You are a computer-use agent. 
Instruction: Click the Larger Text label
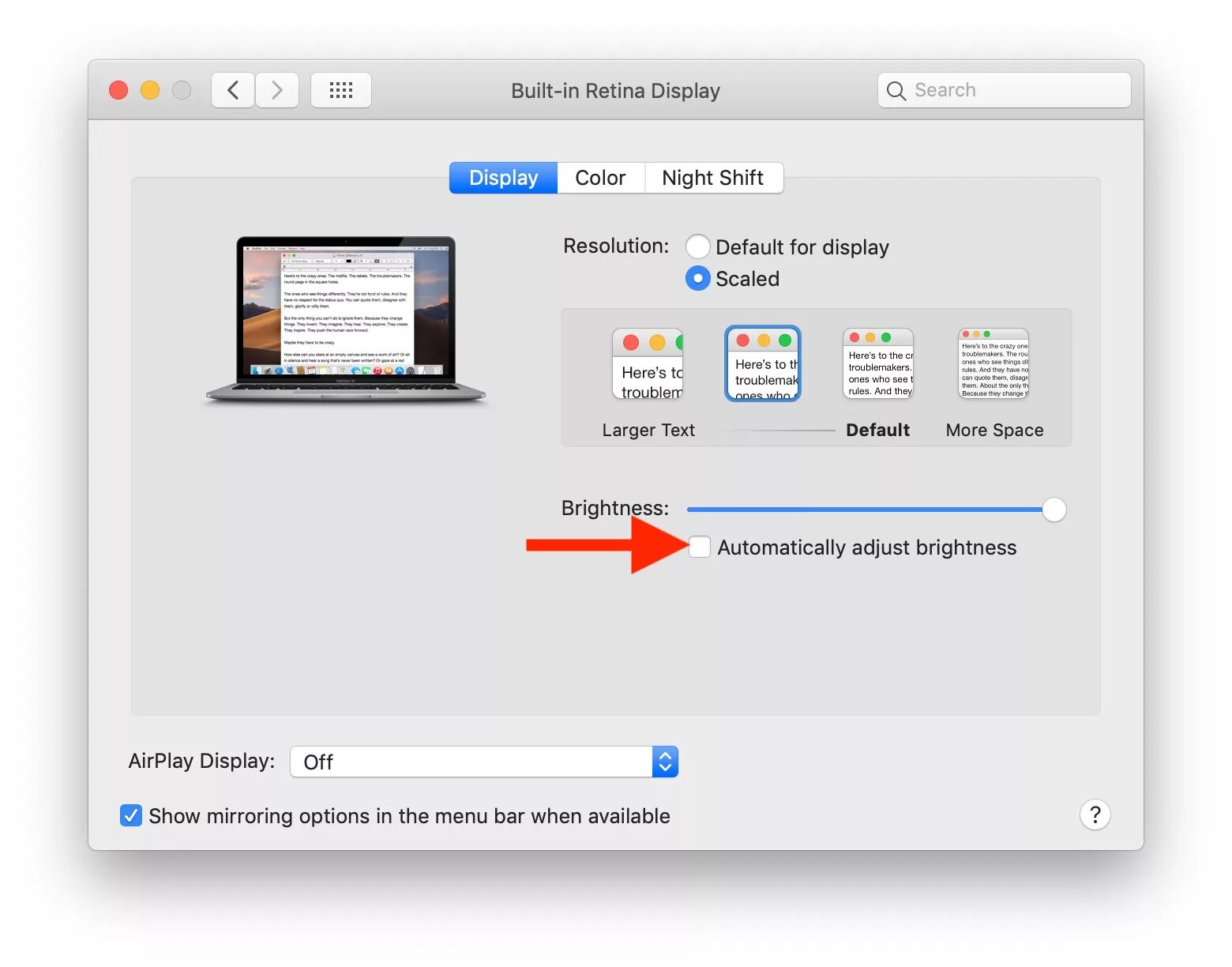click(x=648, y=430)
